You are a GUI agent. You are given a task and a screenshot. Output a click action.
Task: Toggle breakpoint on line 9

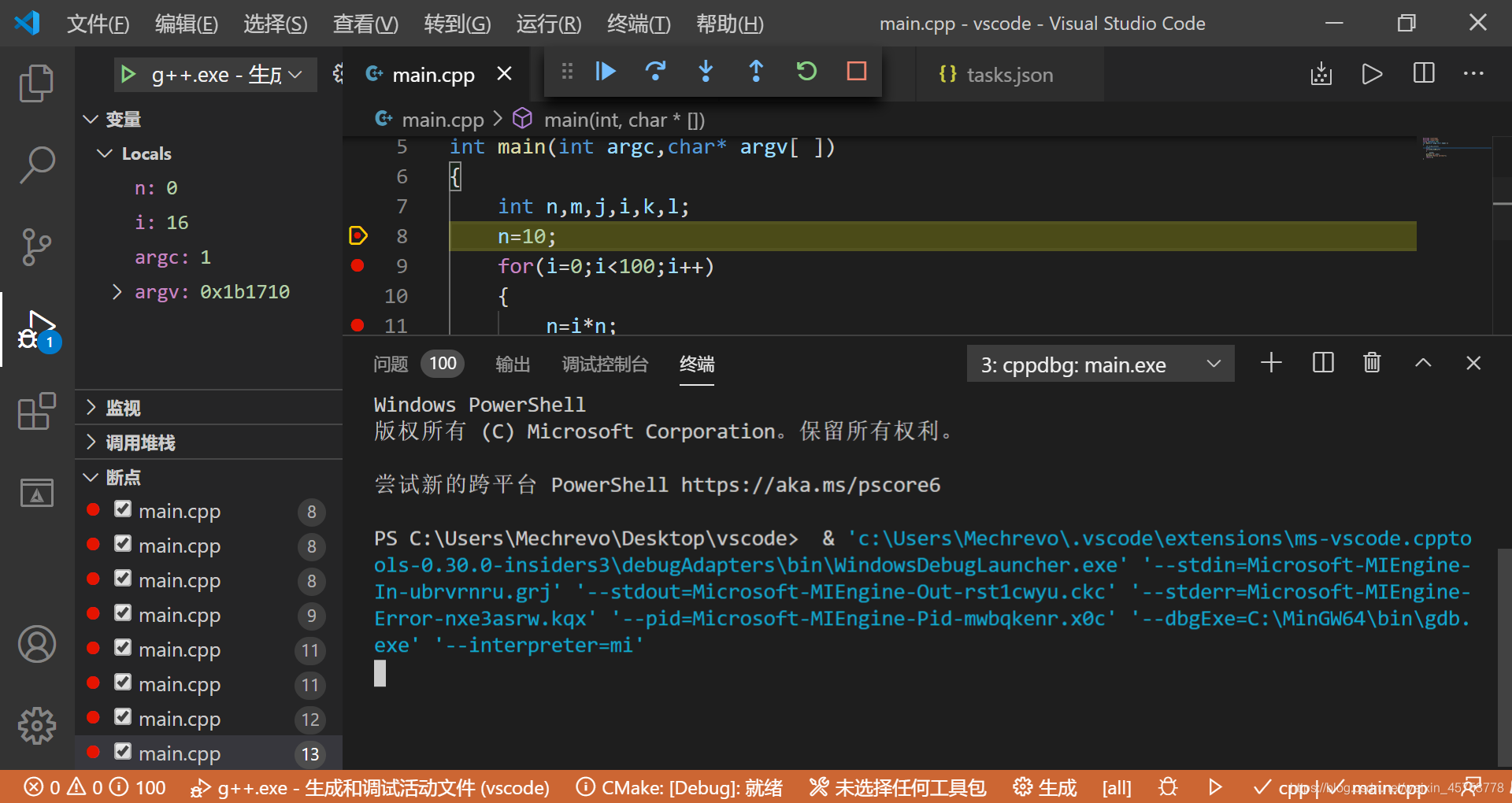358,266
